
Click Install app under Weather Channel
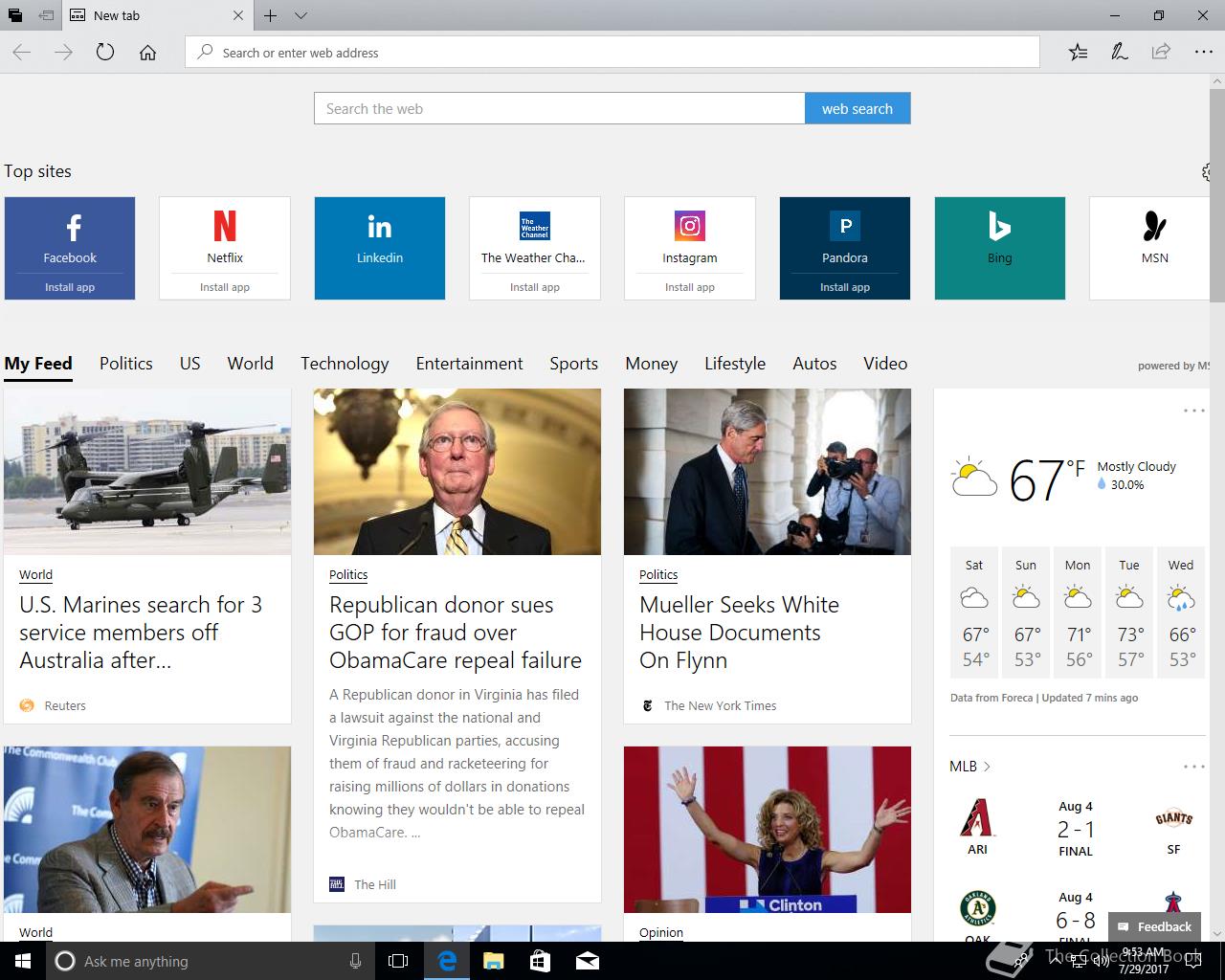(x=535, y=287)
